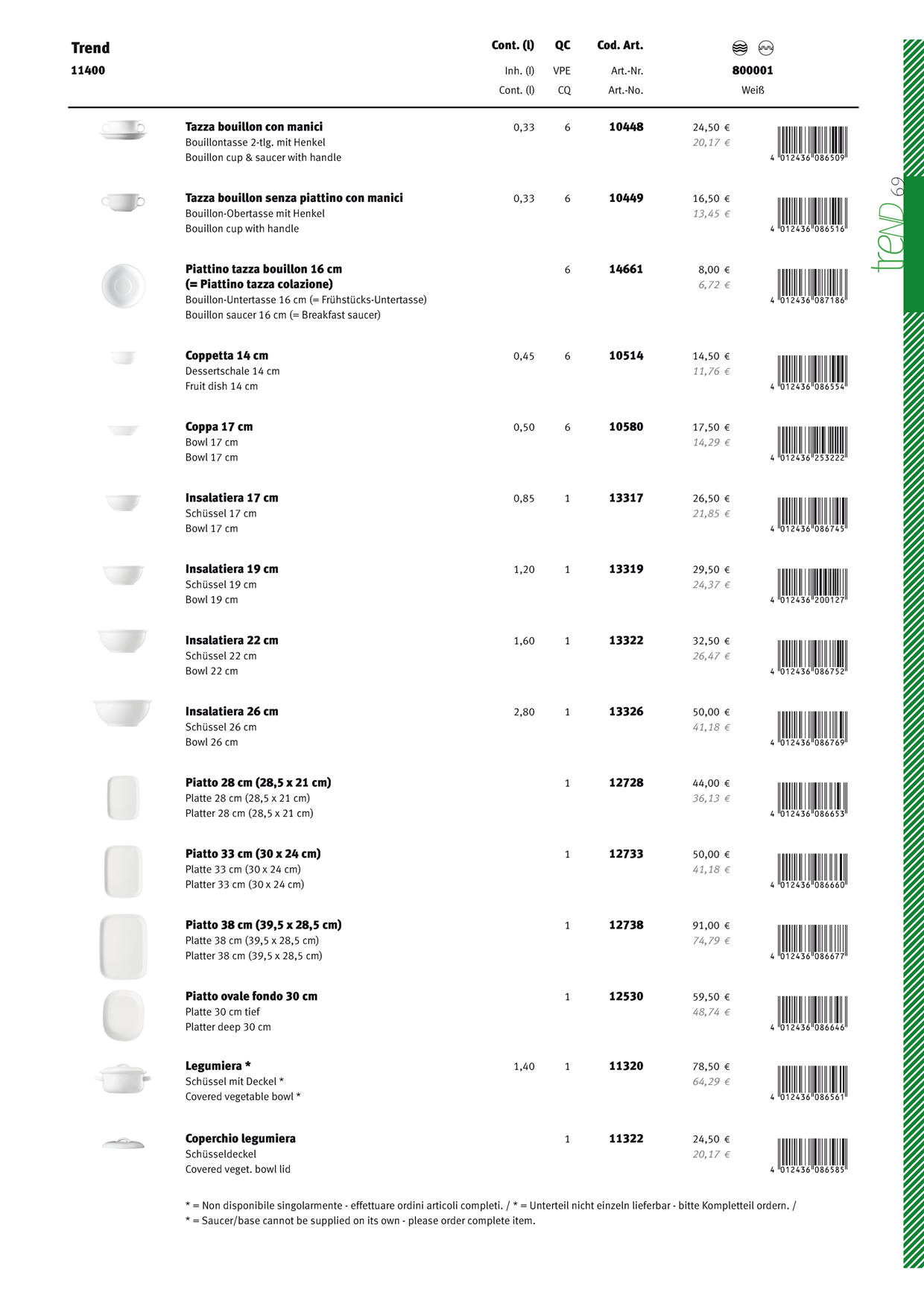
Task: Select the bouillon saucer 16 cm picture
Action: click(x=123, y=285)
